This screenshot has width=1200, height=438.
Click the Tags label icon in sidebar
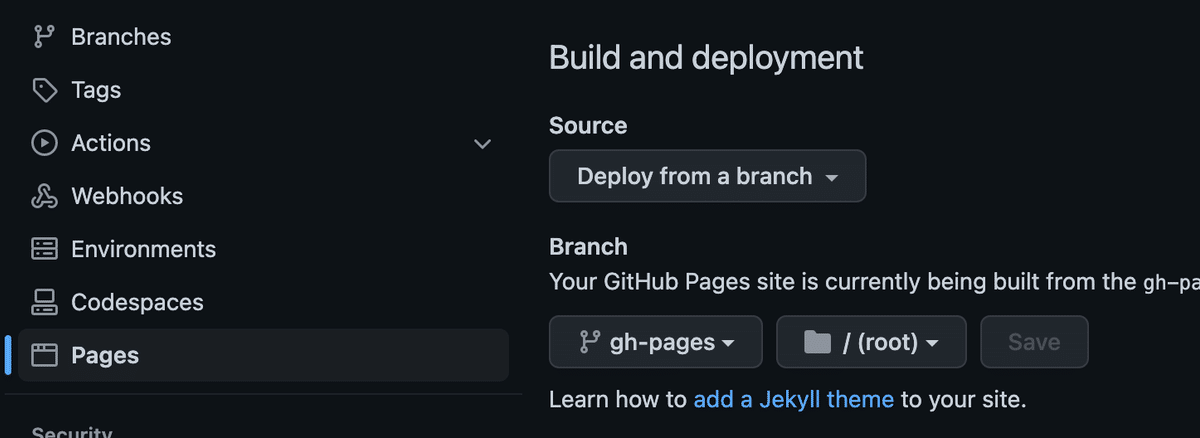(x=44, y=90)
